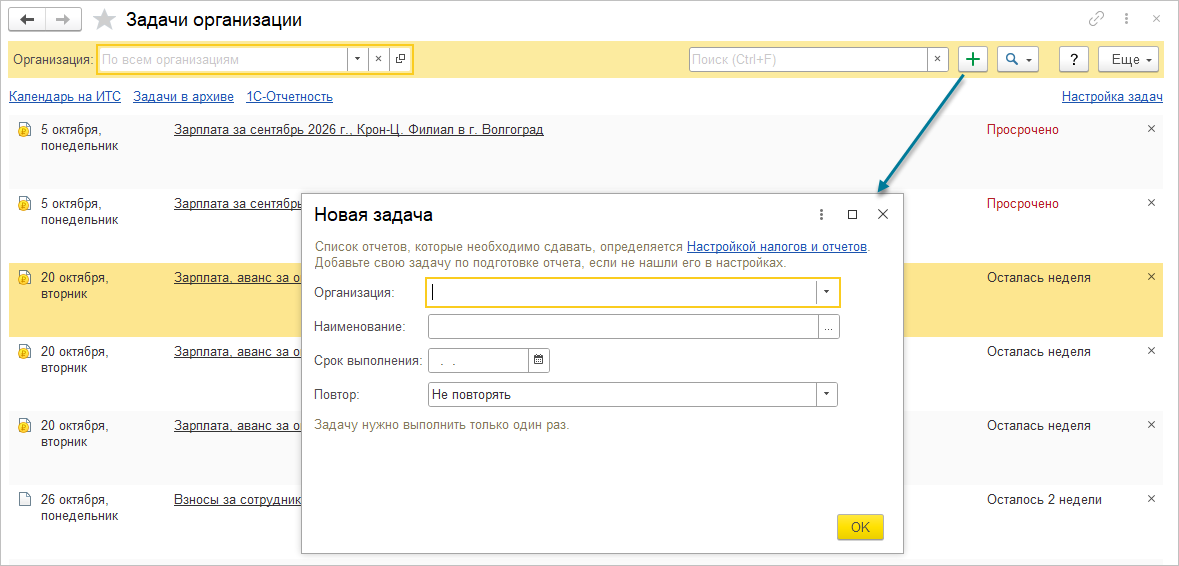This screenshot has width=1179, height=566.
Task: Open organization filter in separate form
Action: click(x=400, y=59)
